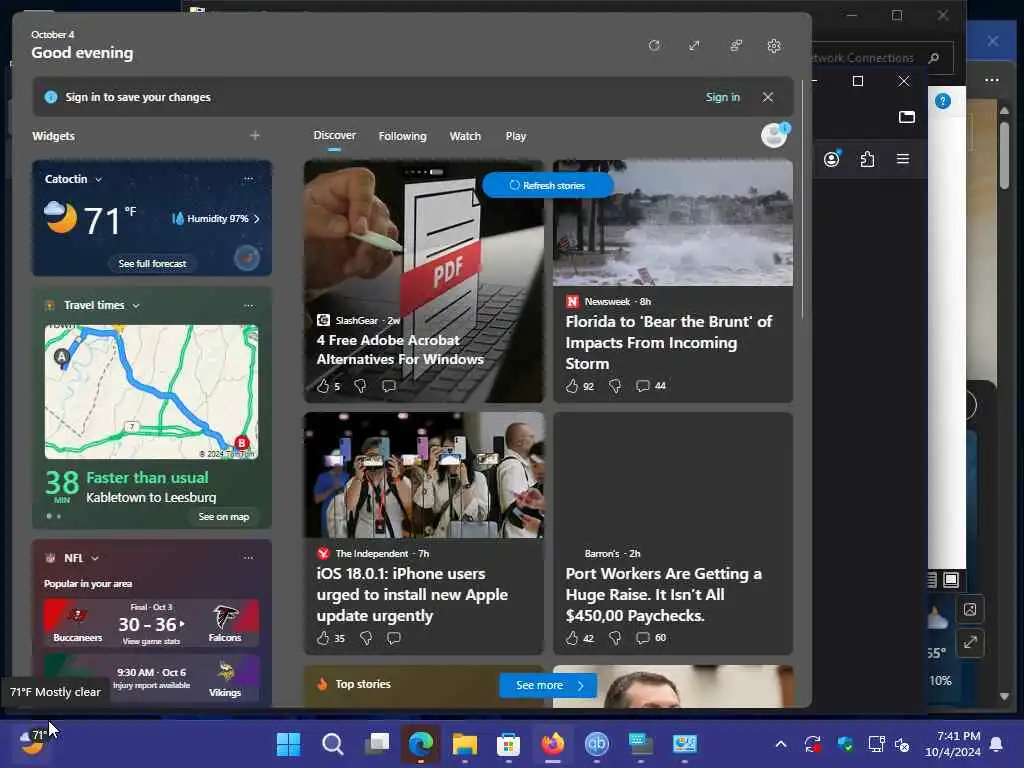The image size is (1024, 768).
Task: Open Humidity 97% weather details
Action: point(216,219)
